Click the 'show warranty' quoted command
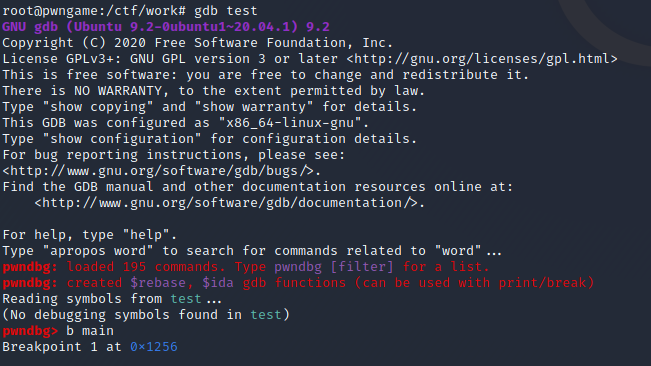This screenshot has height=366, width=651. tap(254, 107)
